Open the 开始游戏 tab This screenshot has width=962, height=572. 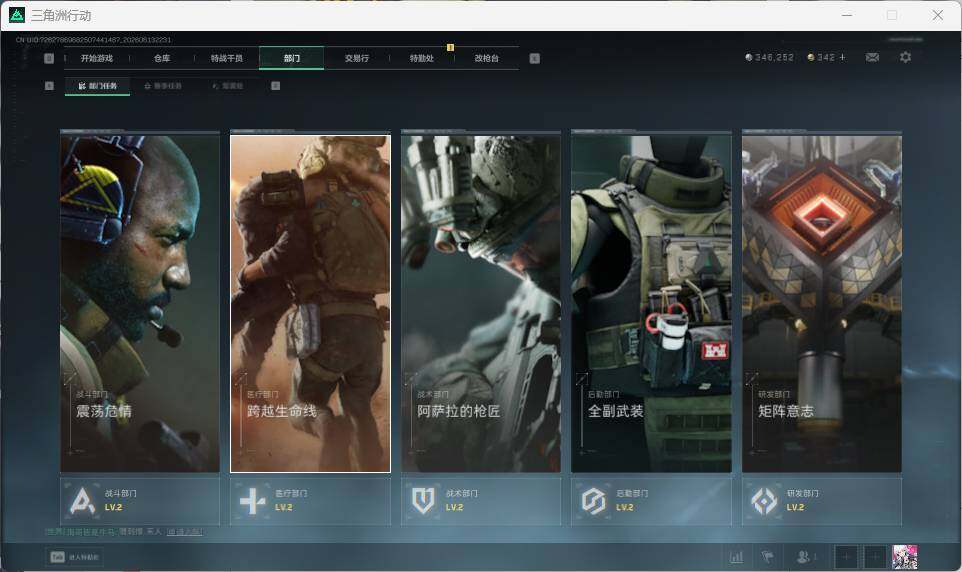point(97,58)
